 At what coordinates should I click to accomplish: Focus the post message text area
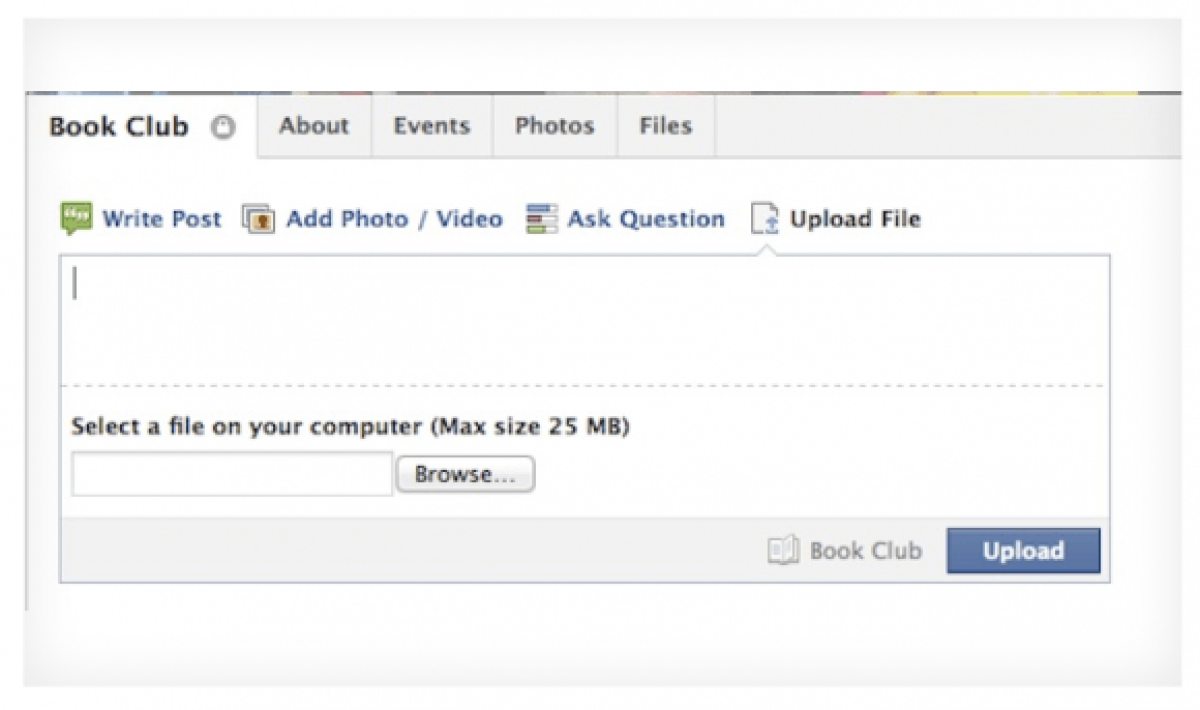click(x=584, y=320)
